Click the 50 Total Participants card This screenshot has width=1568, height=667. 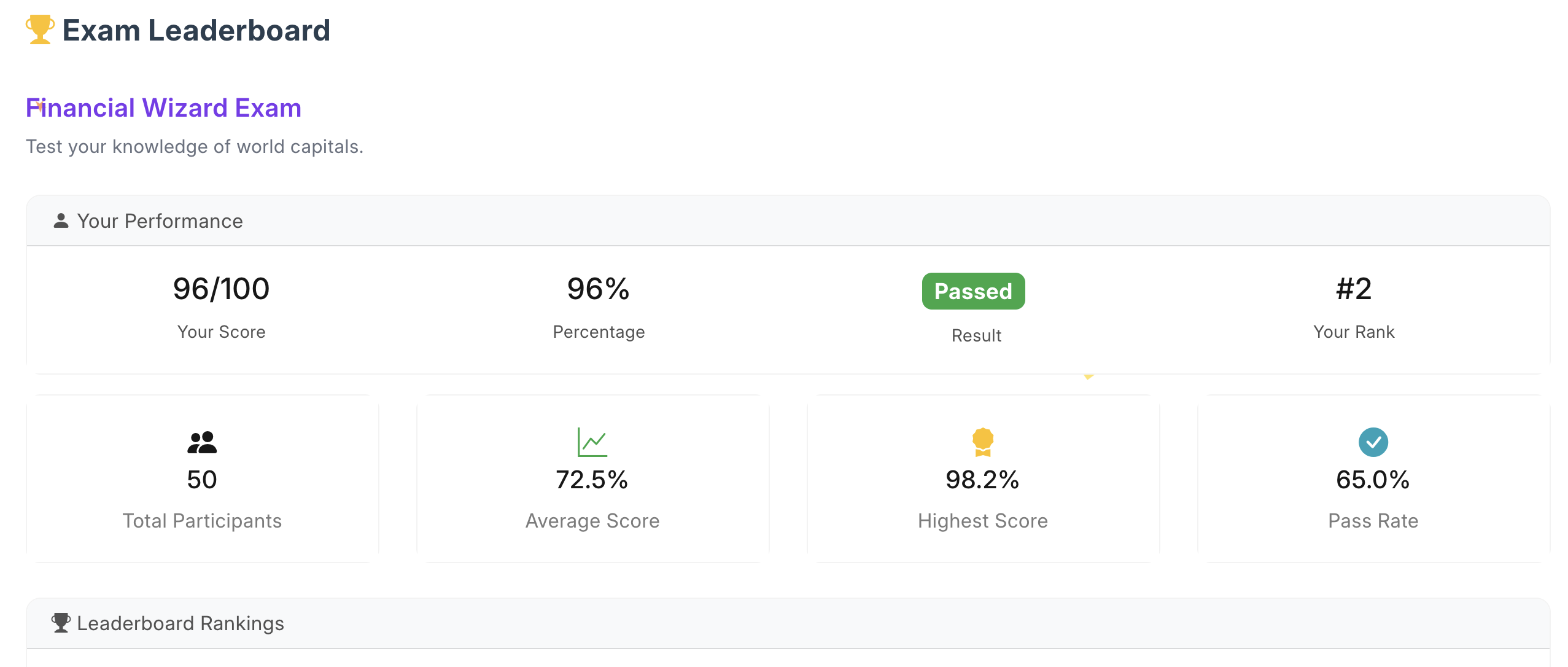203,479
